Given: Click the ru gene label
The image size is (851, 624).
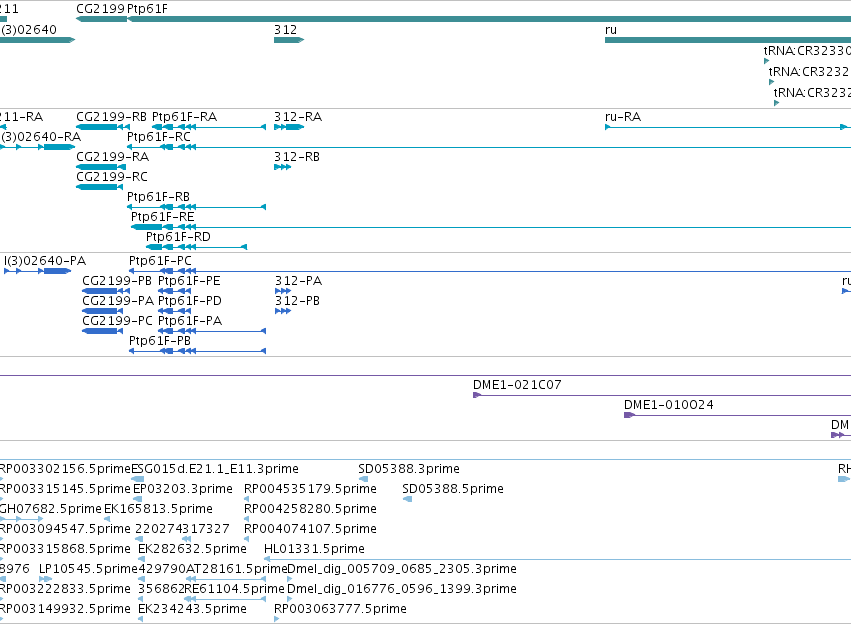Looking at the screenshot, I should 611,30.
